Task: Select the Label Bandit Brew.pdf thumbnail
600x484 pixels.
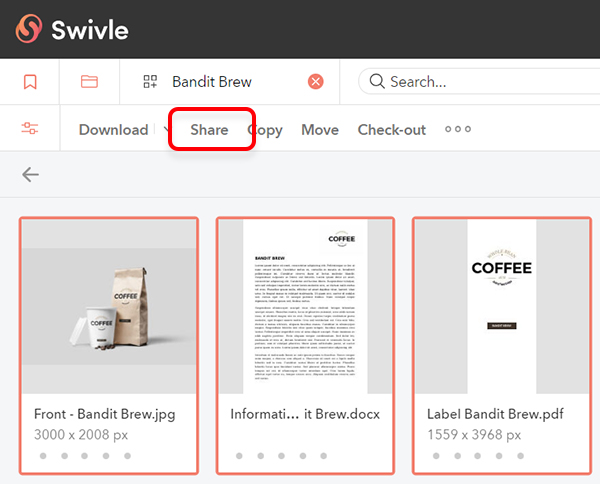Action: 502,306
